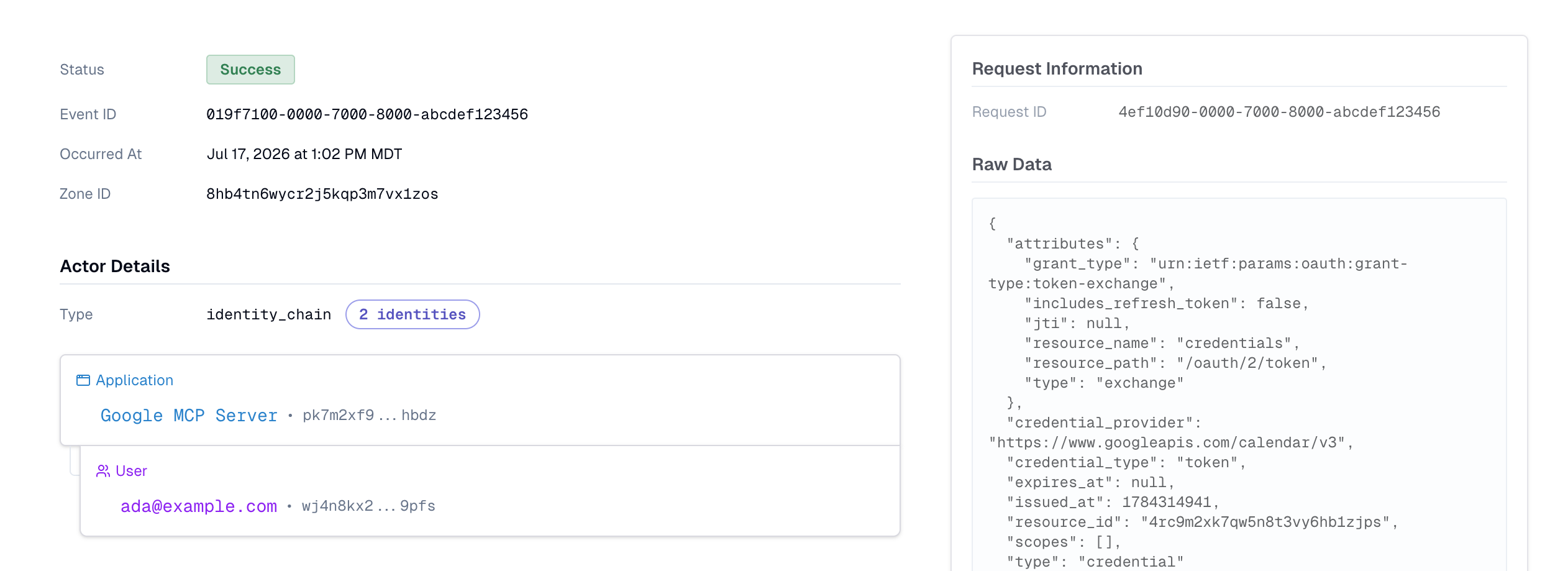Click the "credential_provider": key line
The width and height of the screenshot is (1568, 571).
coord(1104,423)
